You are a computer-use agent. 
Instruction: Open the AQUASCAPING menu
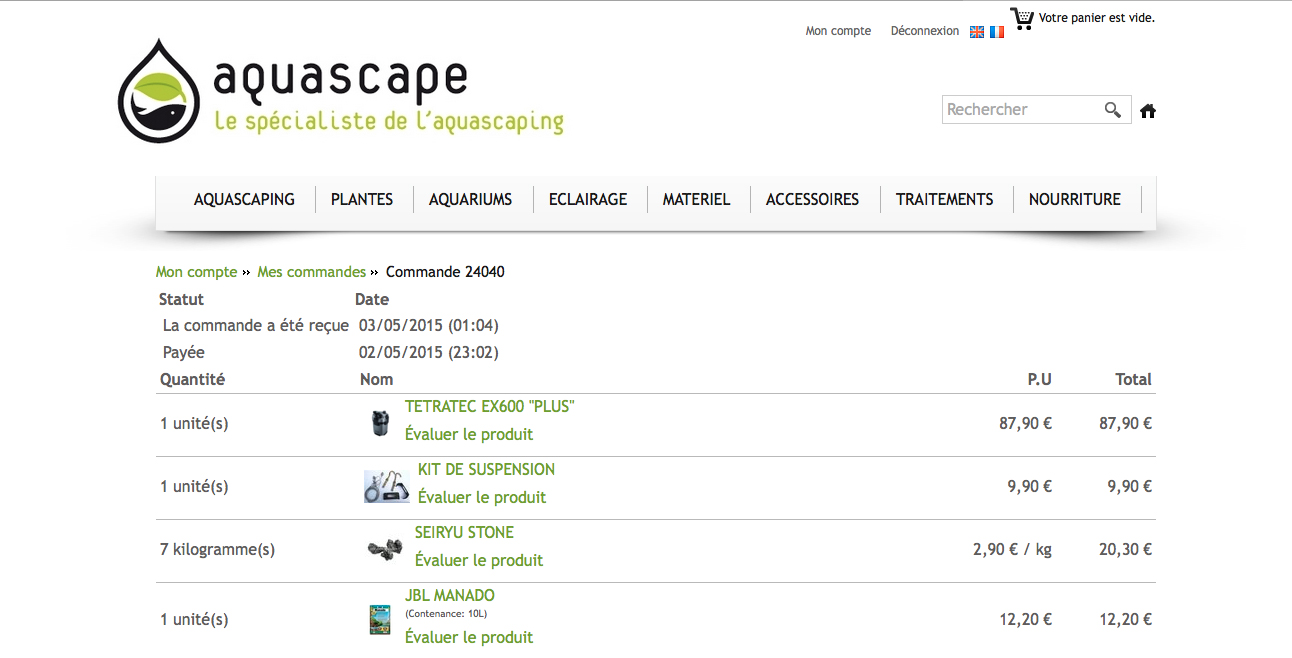(x=244, y=199)
